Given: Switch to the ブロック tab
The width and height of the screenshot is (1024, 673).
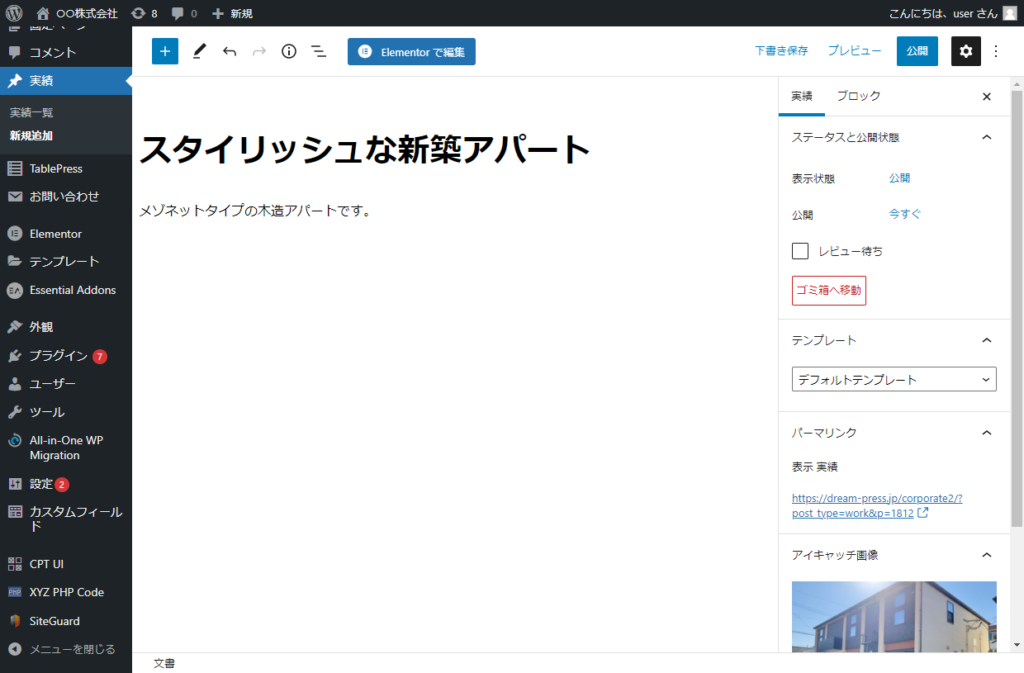Looking at the screenshot, I should 858,96.
